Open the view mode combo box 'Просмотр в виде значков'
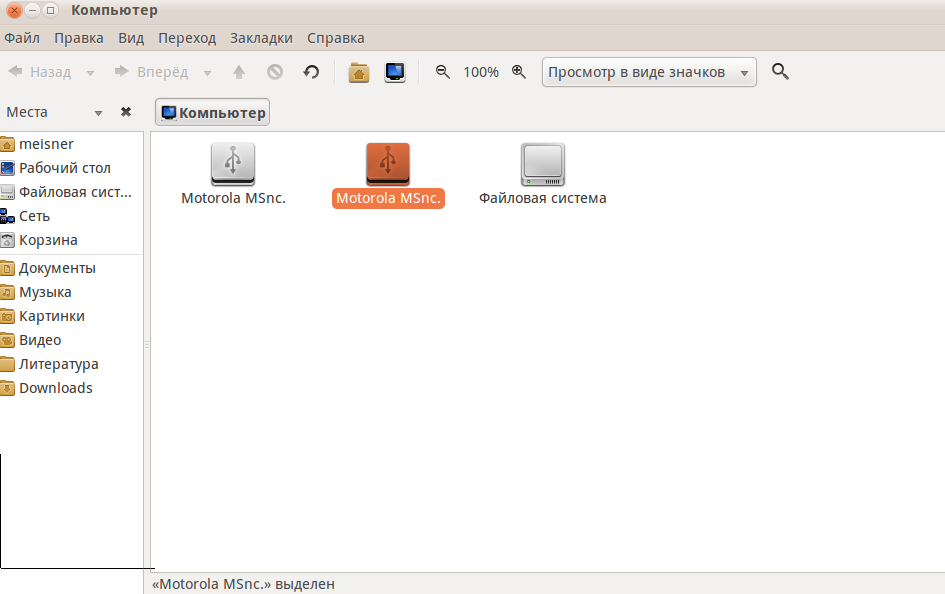This screenshot has height=594, width=945. pyautogui.click(x=649, y=72)
